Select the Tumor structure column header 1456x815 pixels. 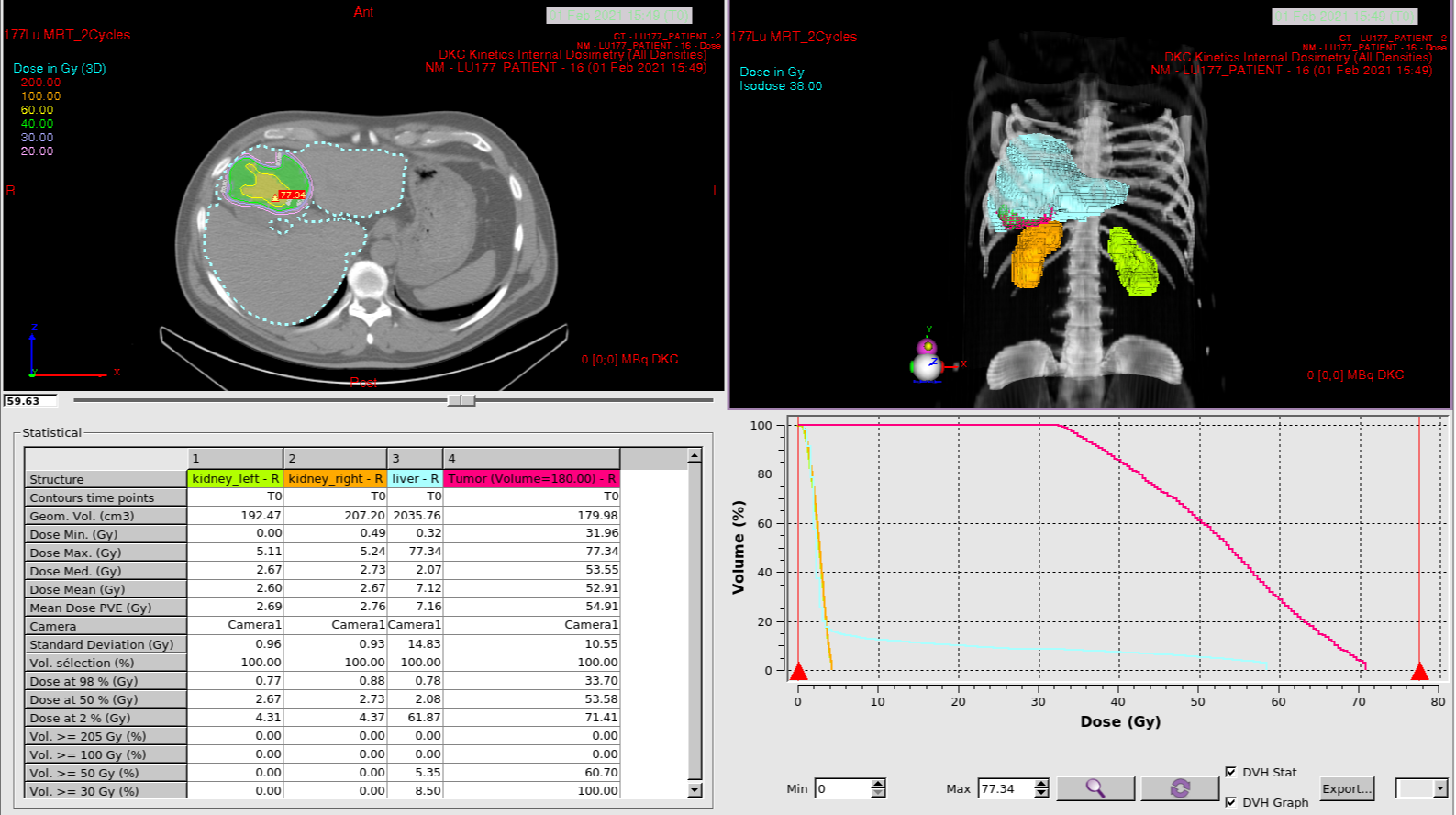coord(531,478)
